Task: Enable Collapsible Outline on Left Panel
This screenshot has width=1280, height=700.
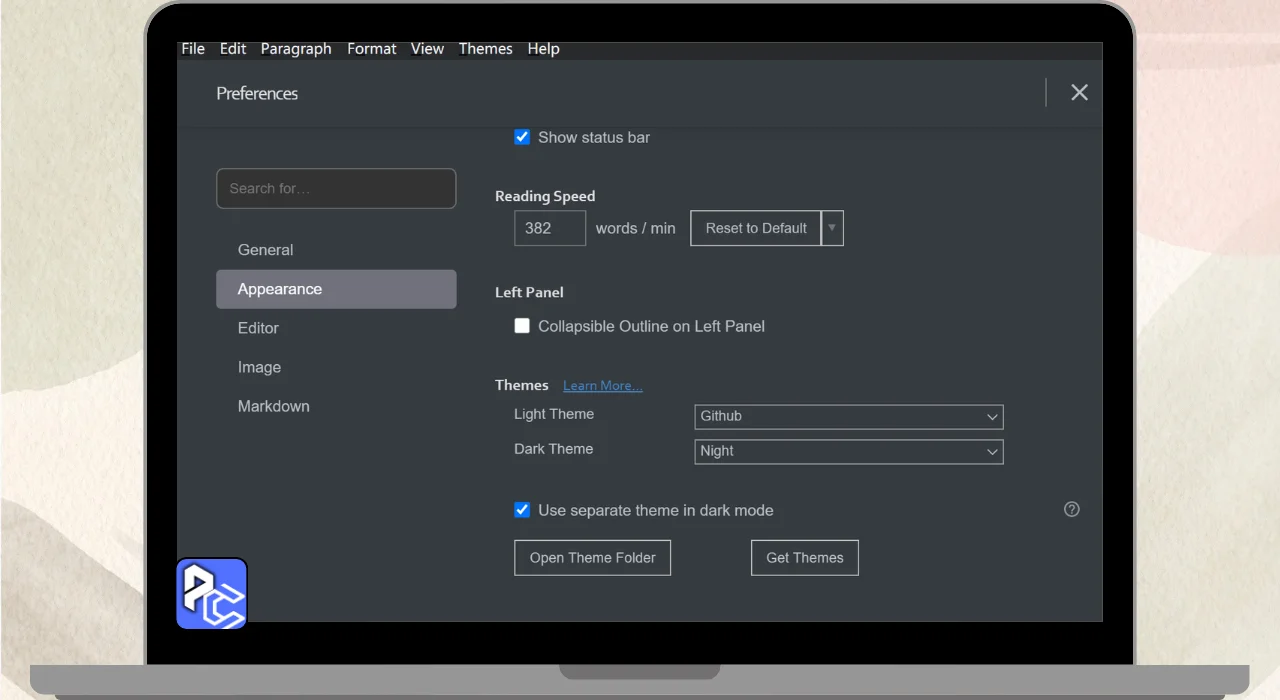Action: pyautogui.click(x=522, y=326)
